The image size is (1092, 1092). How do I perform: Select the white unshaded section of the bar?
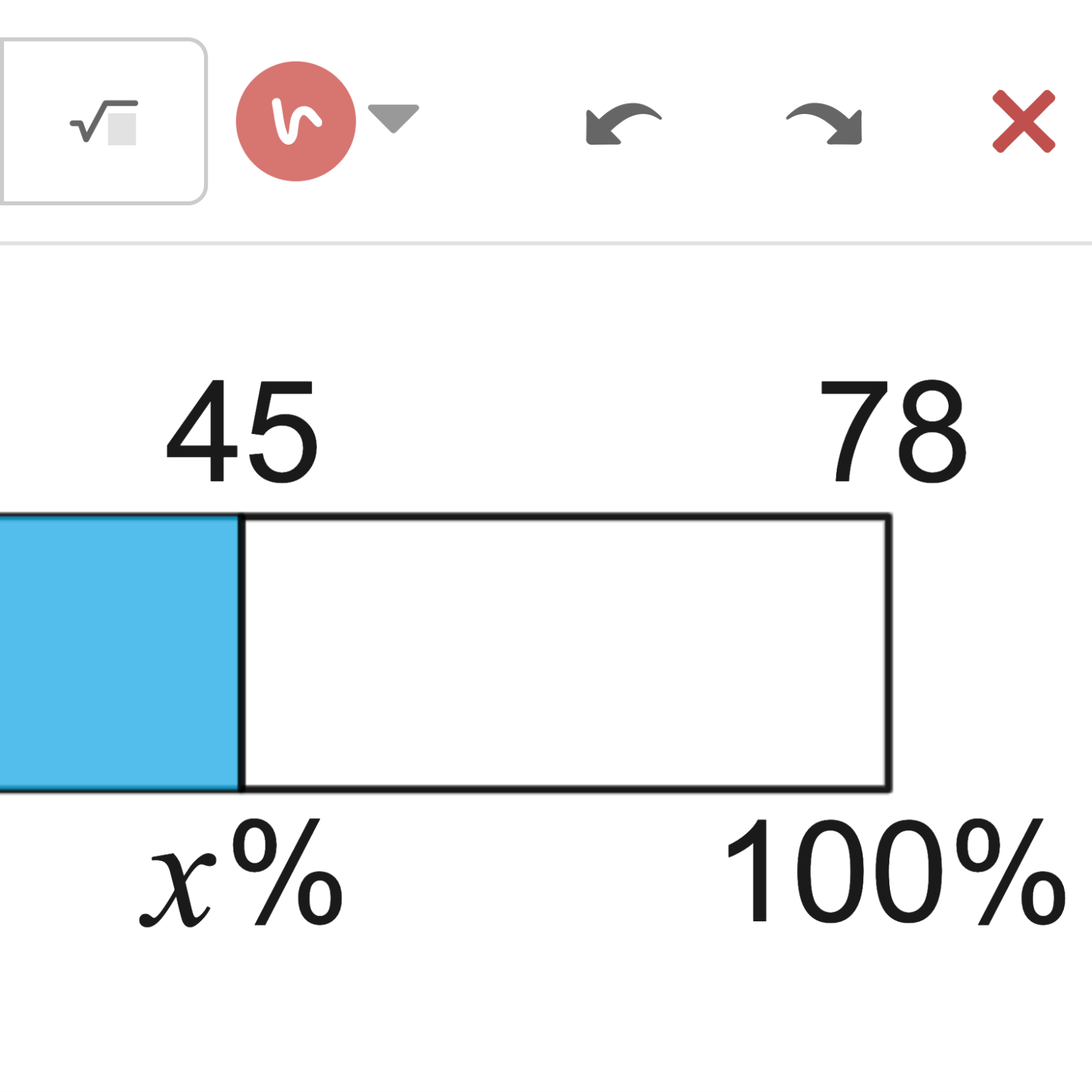[x=565, y=653]
